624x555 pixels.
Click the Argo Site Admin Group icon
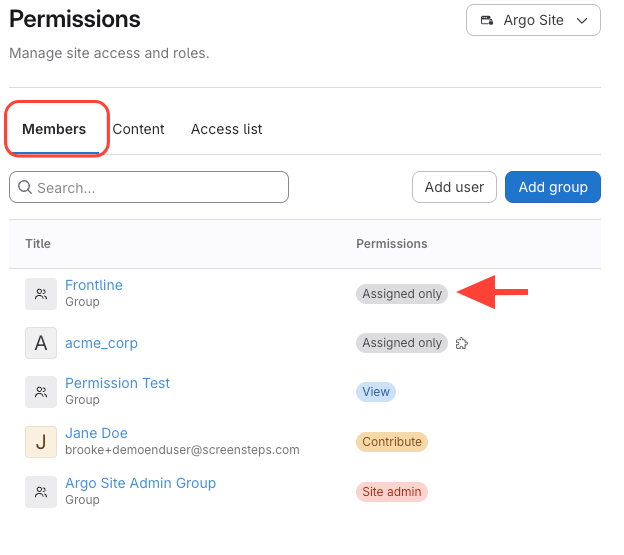coord(41,491)
